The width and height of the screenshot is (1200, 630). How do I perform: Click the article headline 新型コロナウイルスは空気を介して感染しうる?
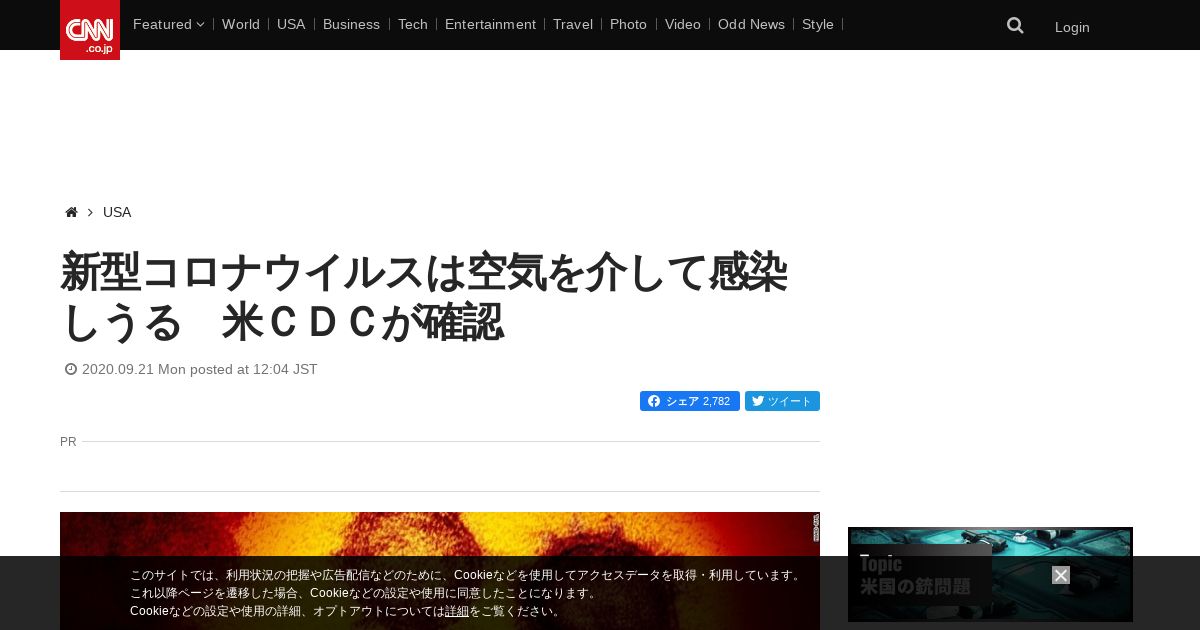point(424,296)
